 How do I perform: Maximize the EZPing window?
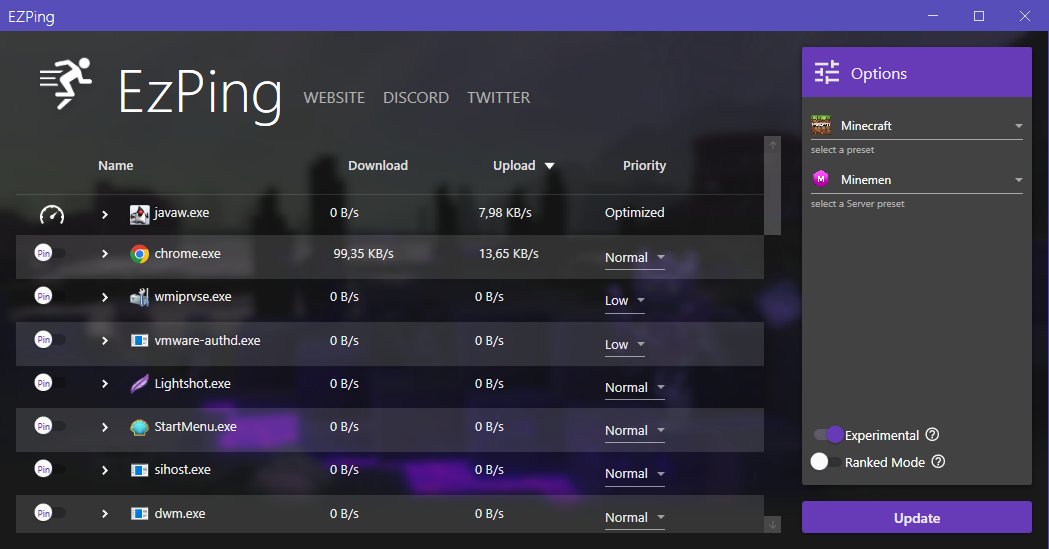point(979,15)
